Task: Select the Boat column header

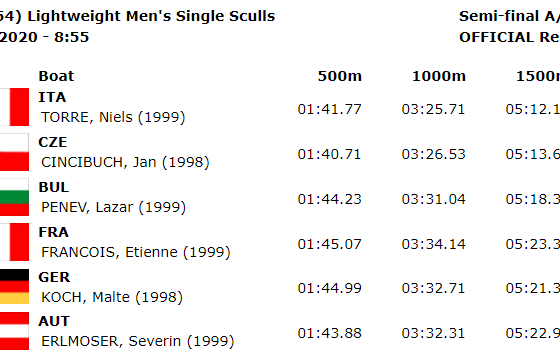Action: [56, 76]
